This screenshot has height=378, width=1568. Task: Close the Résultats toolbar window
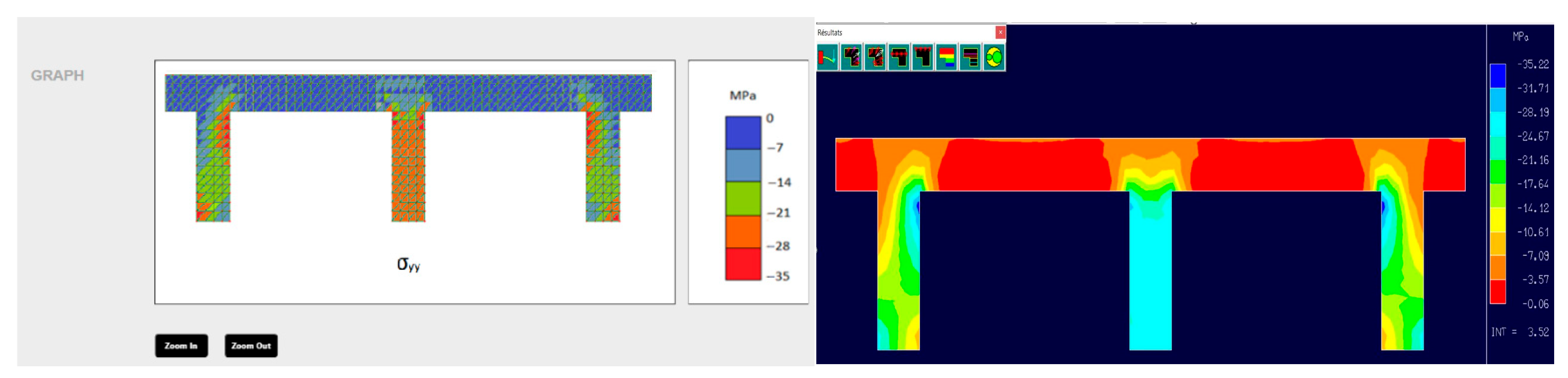point(1000,32)
